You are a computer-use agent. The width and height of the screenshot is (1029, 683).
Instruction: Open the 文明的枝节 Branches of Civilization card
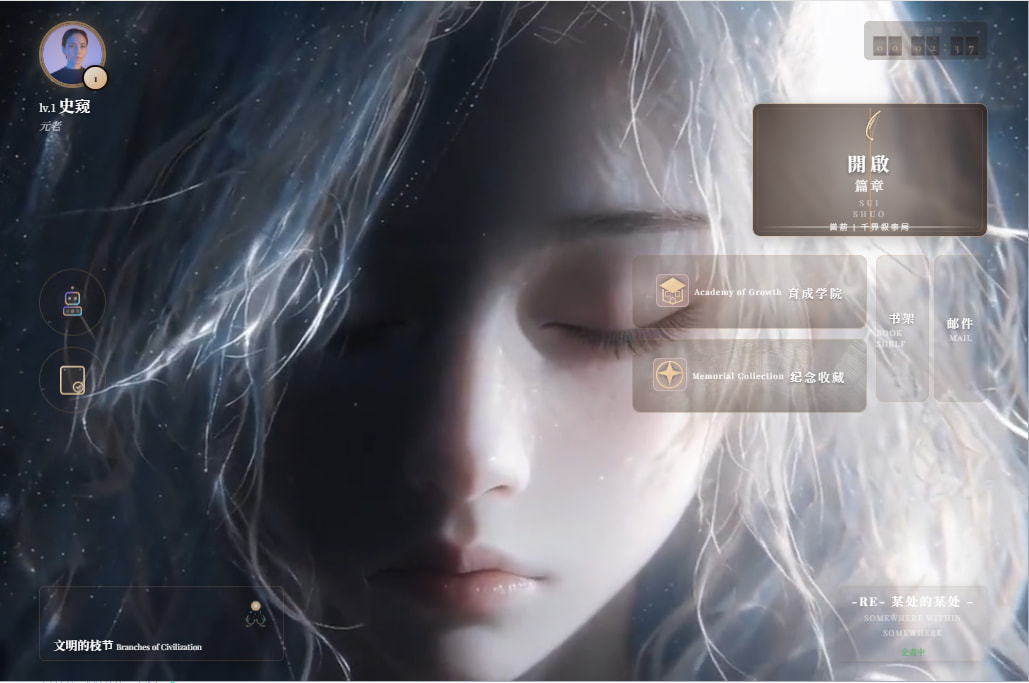click(161, 623)
